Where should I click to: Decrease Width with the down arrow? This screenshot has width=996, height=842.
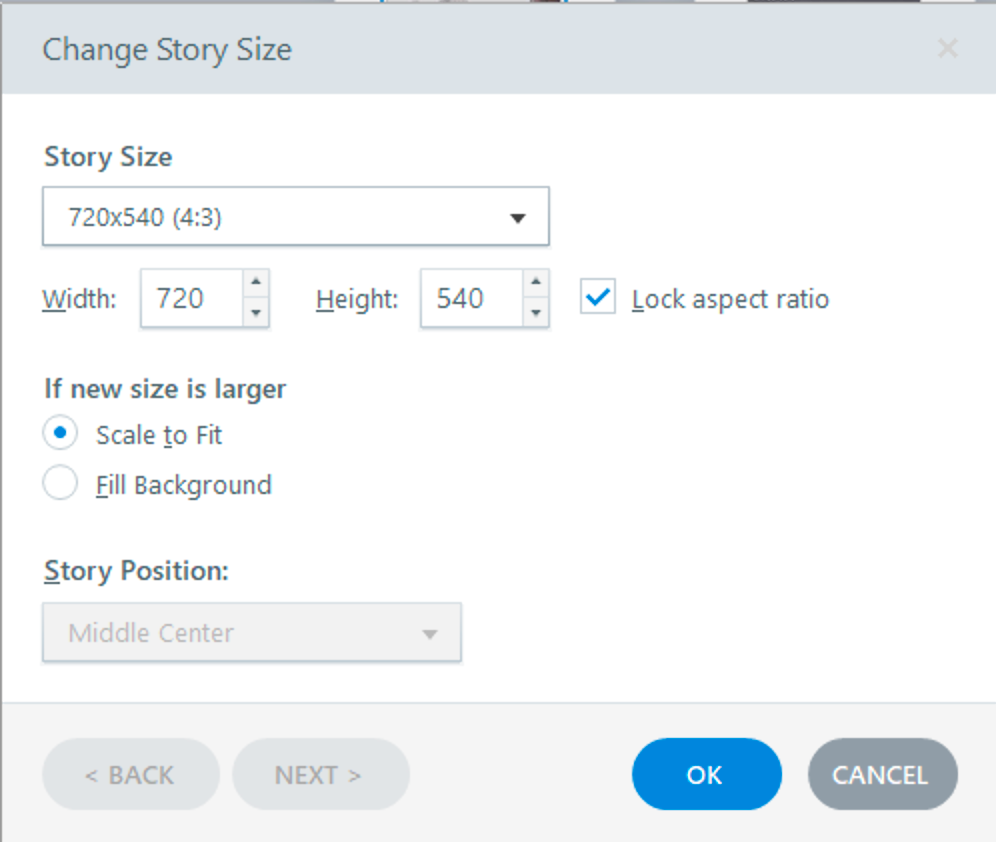[256, 313]
